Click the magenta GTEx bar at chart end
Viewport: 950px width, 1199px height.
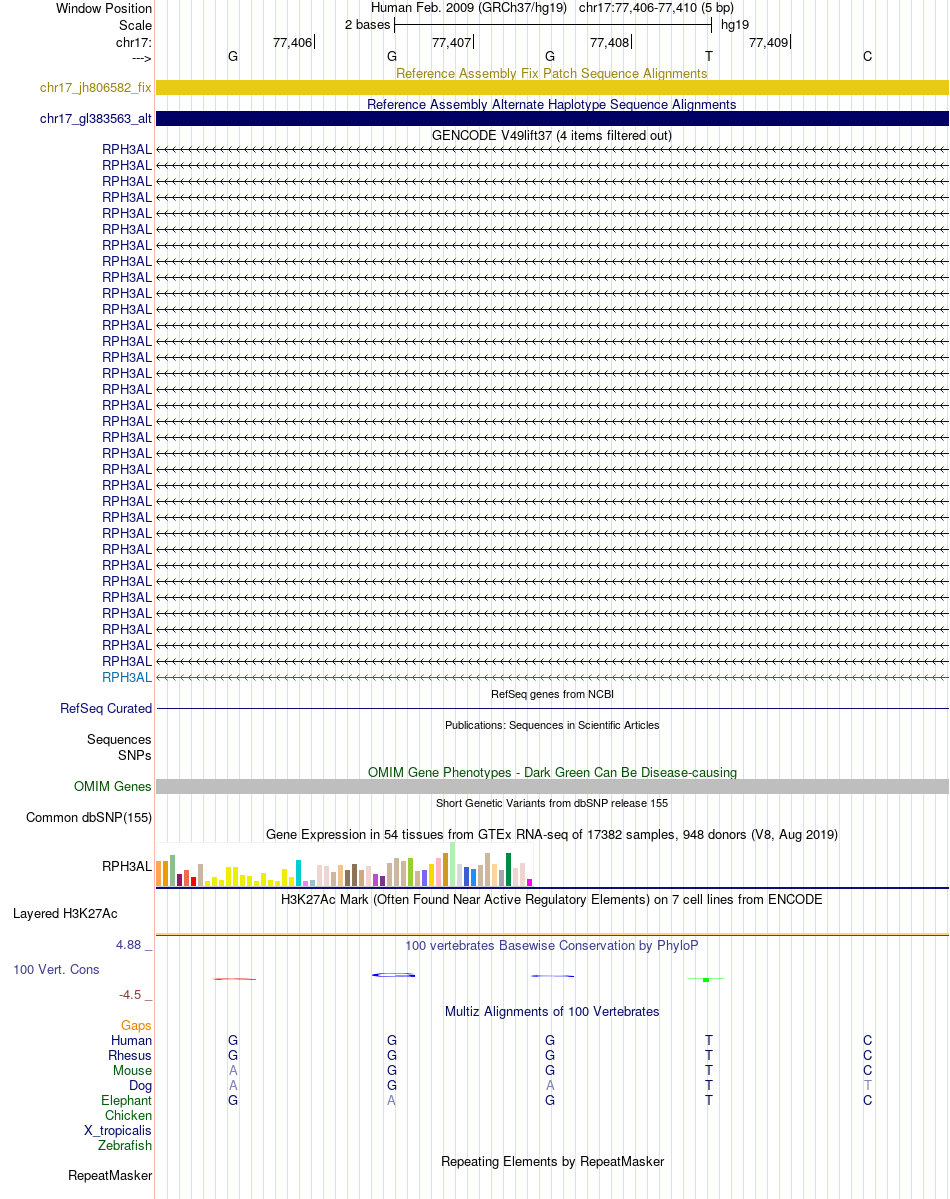click(x=529, y=882)
